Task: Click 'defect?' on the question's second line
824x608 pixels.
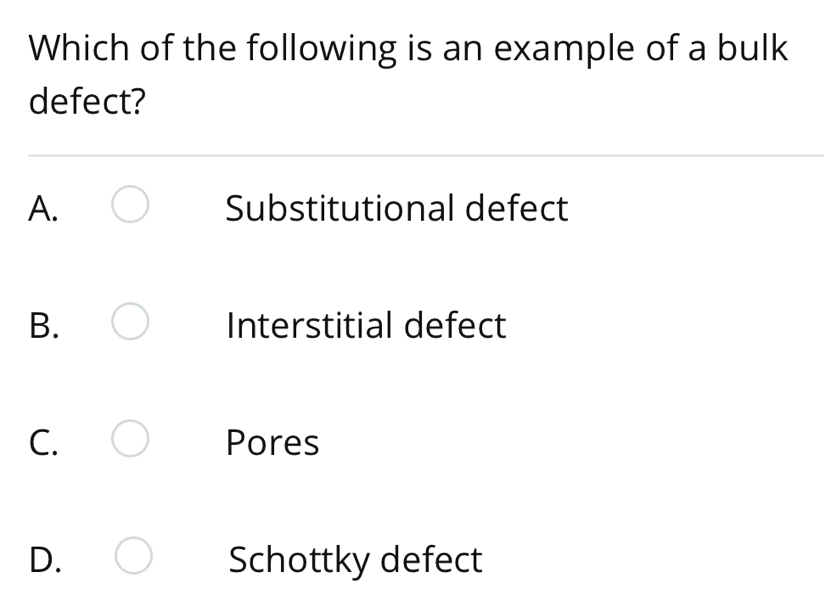Action: [x=87, y=101]
